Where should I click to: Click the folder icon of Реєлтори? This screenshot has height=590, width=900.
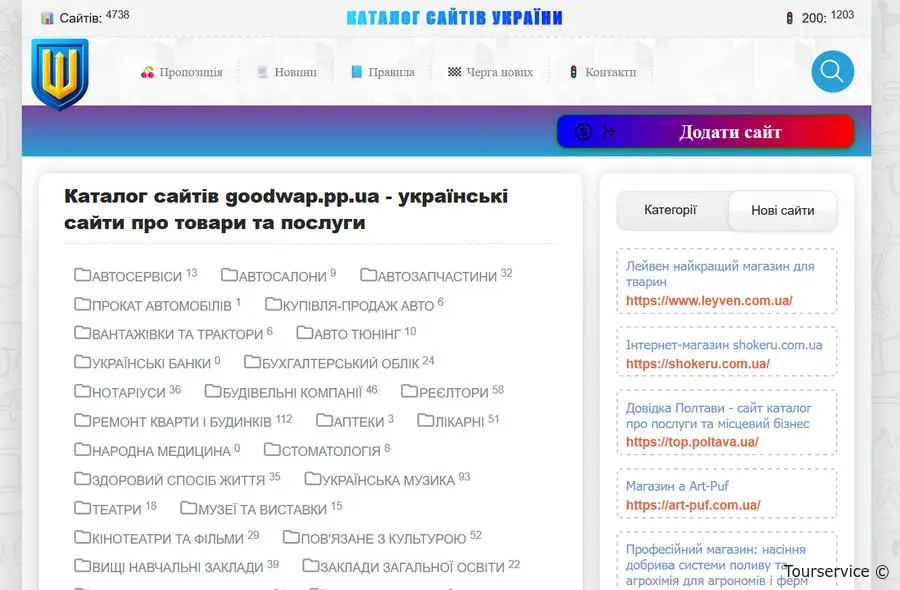pos(409,391)
